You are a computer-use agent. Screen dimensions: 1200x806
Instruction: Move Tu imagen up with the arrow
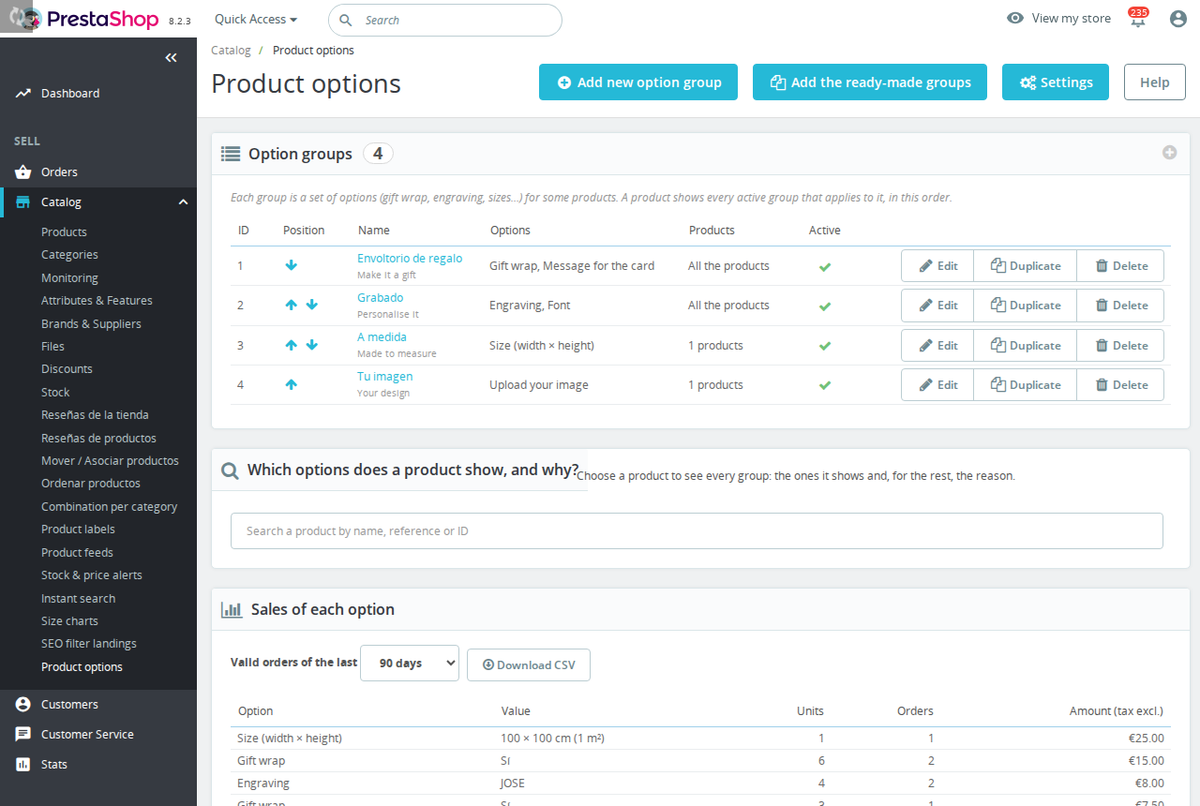(291, 384)
